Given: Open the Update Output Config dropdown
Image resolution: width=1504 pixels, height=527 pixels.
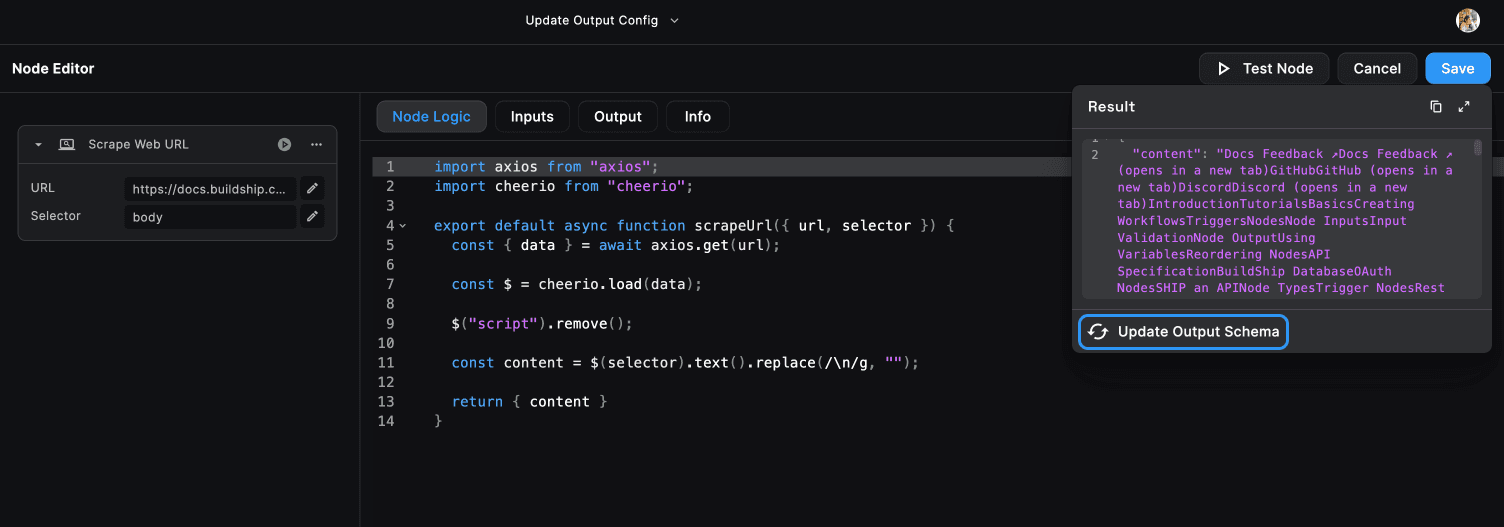Looking at the screenshot, I should click(601, 21).
